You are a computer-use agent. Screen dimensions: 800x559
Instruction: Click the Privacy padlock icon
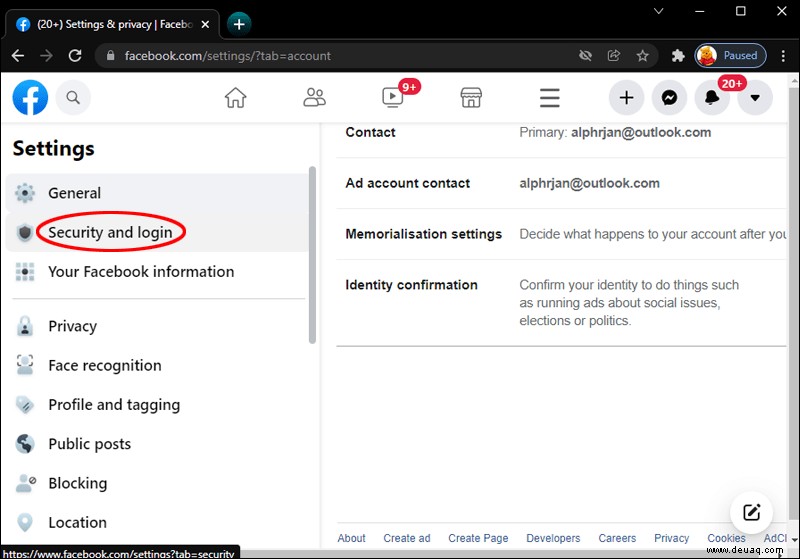[x=24, y=326]
